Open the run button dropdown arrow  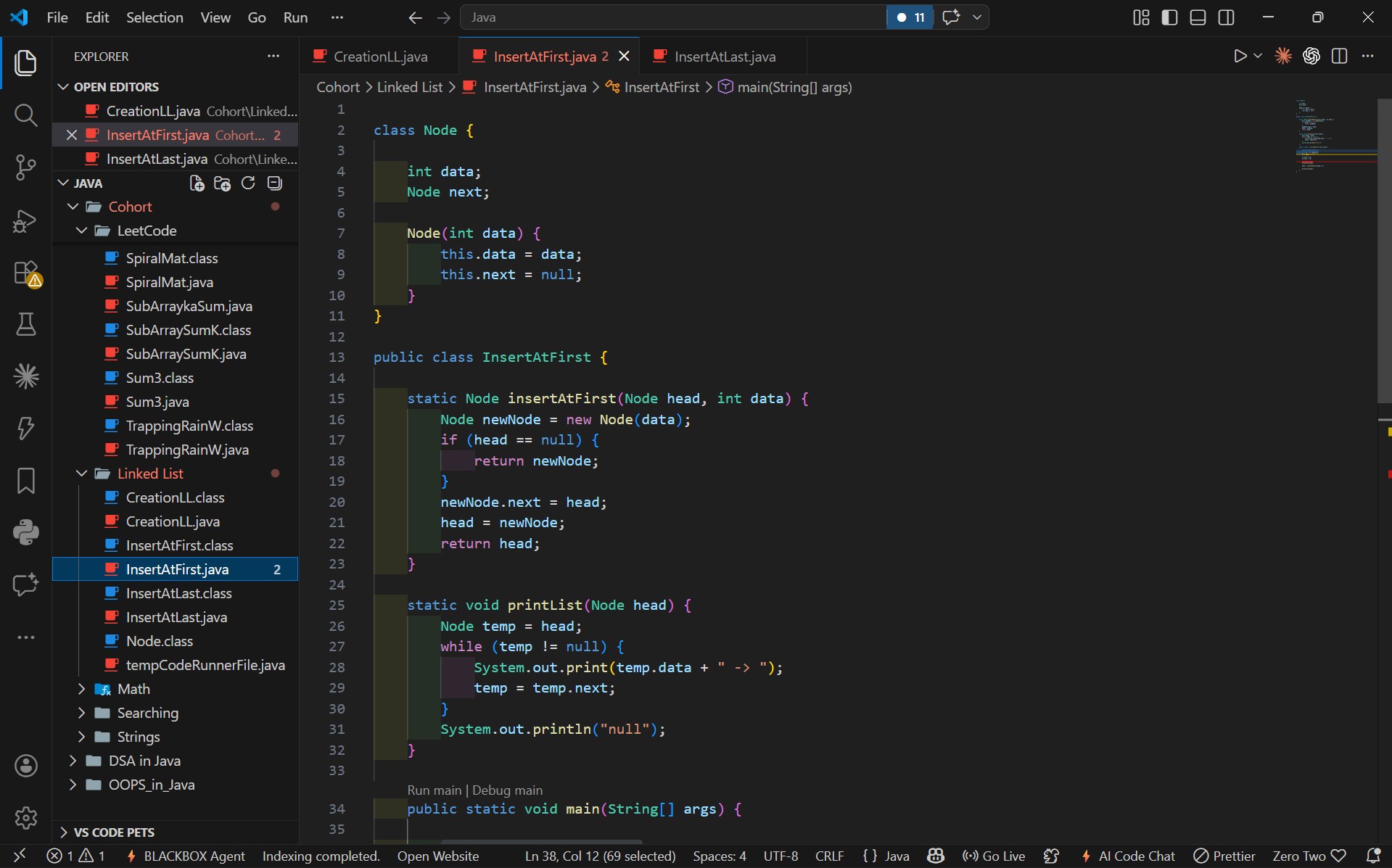(x=1258, y=57)
